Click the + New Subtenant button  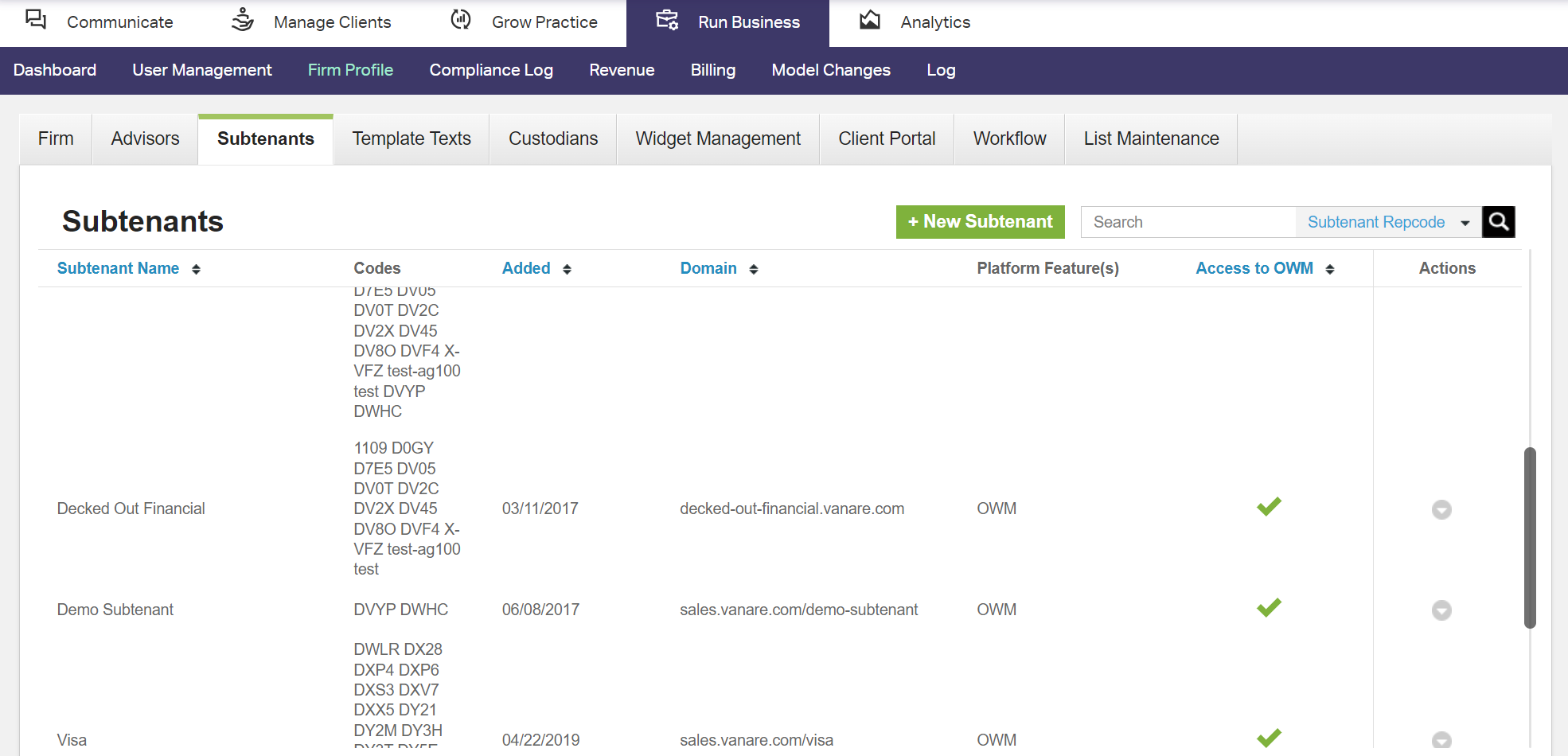[980, 222]
